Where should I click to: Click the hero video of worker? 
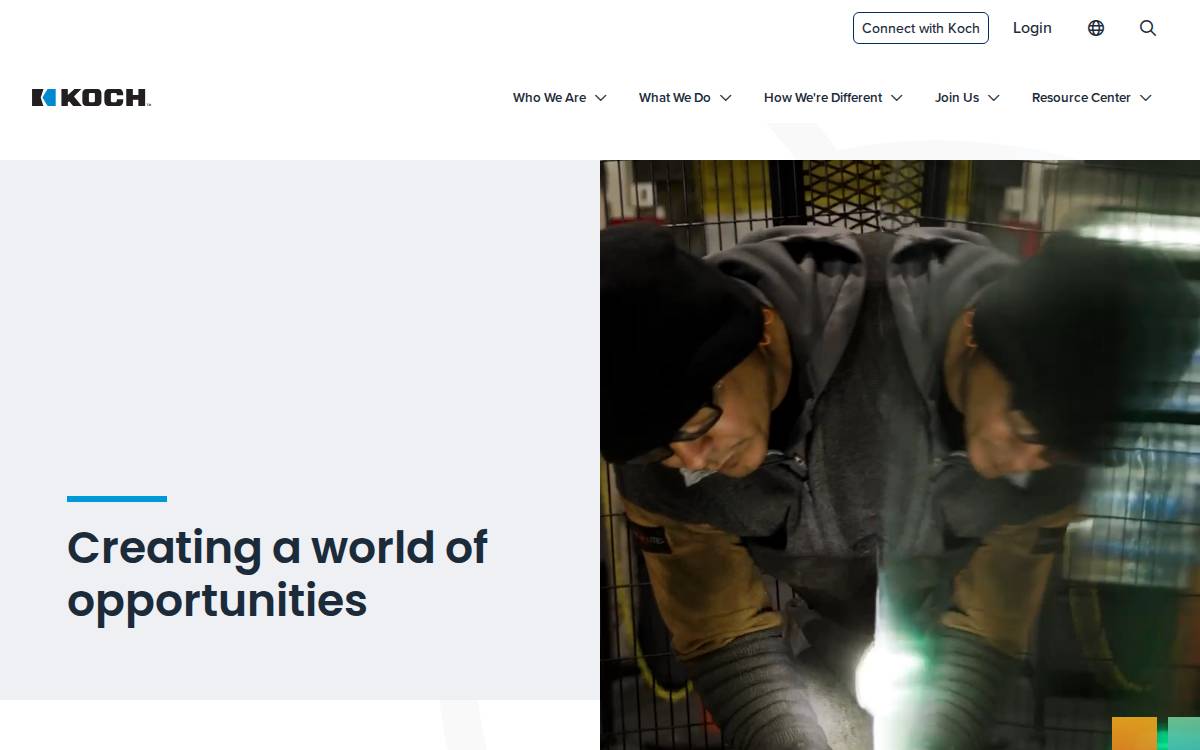[x=900, y=455]
